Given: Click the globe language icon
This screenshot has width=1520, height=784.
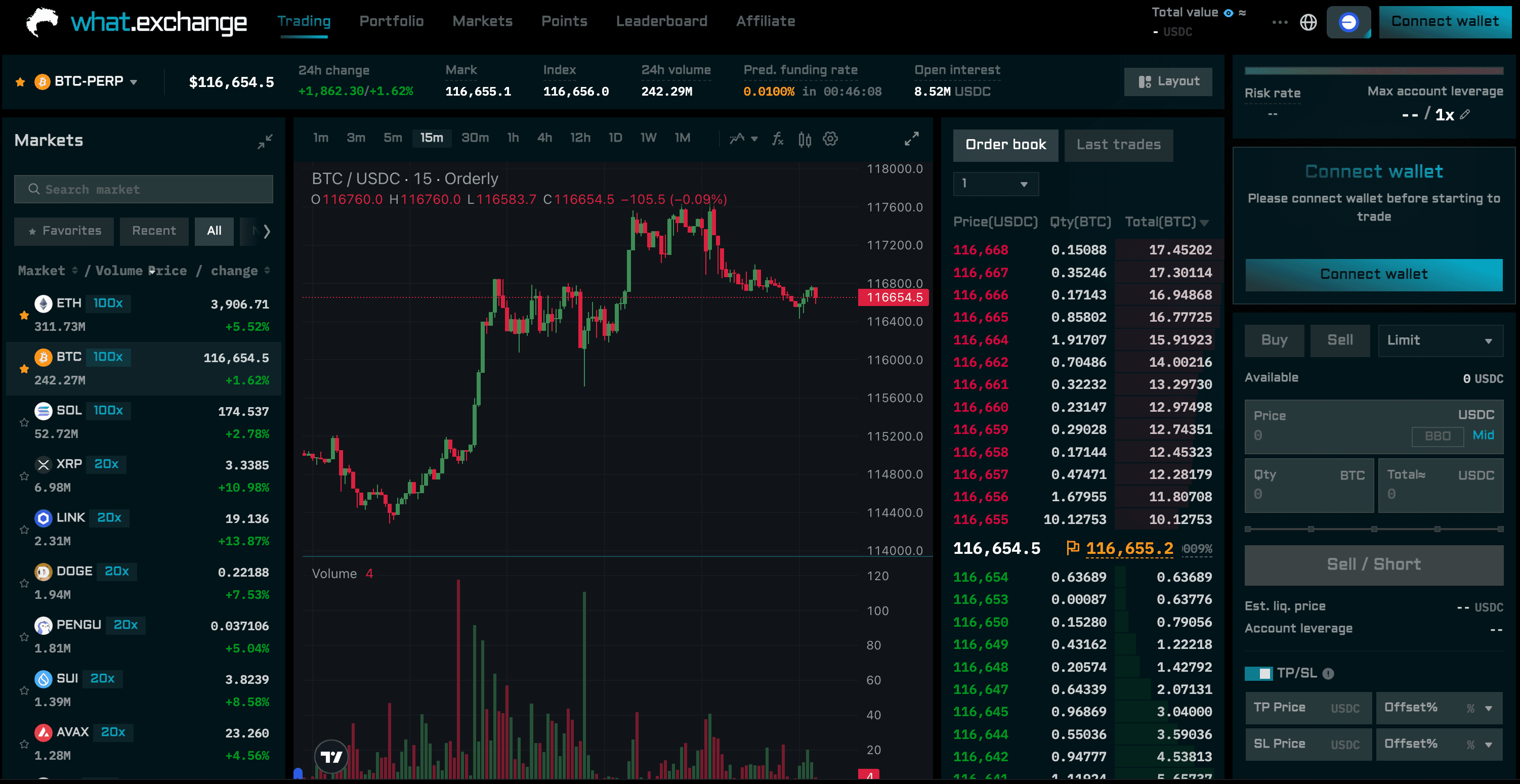Looking at the screenshot, I should 1308,22.
